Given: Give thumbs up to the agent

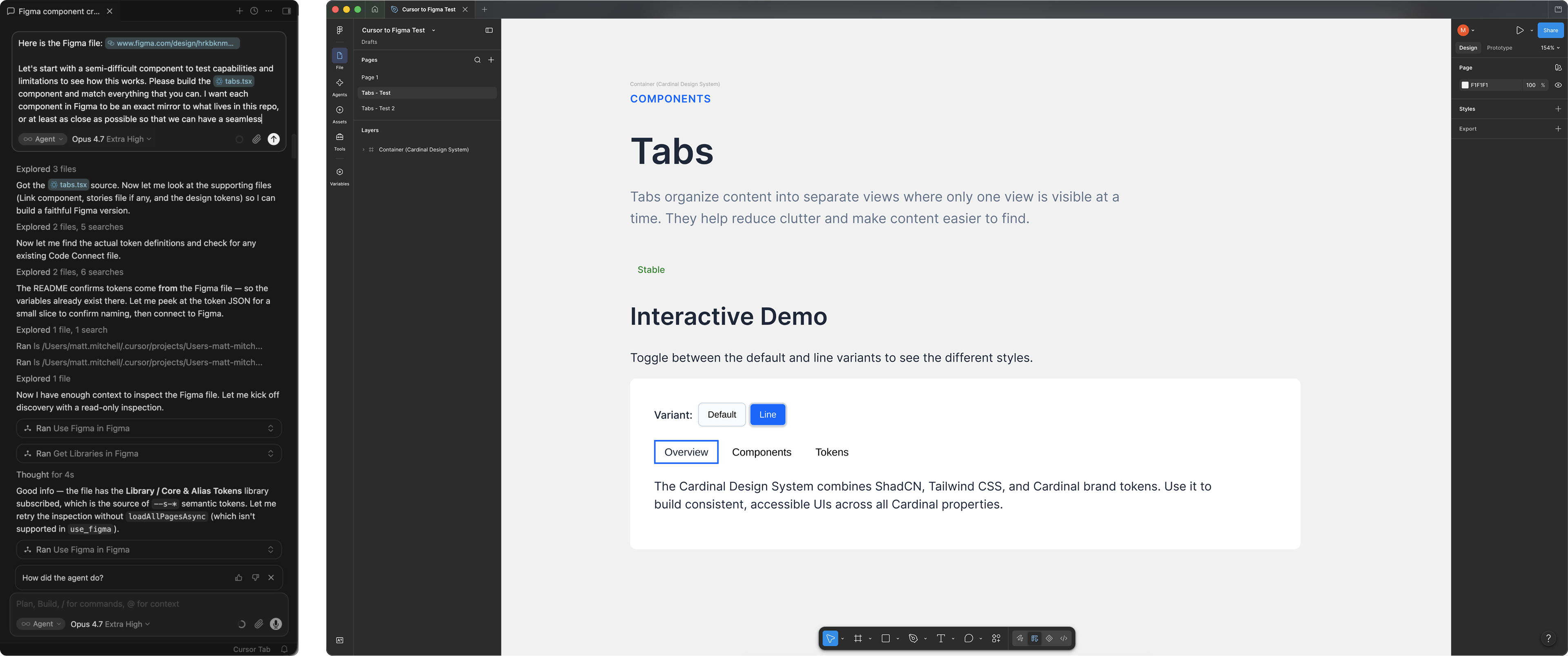Looking at the screenshot, I should tap(238, 578).
